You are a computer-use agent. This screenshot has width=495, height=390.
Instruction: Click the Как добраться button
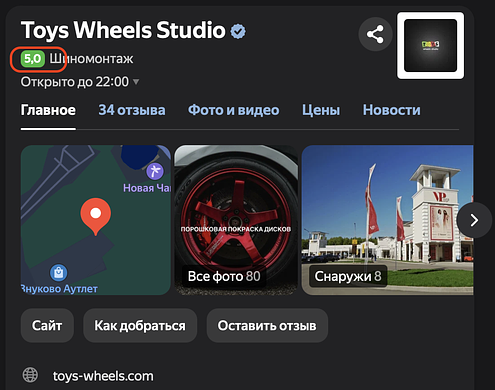140,325
